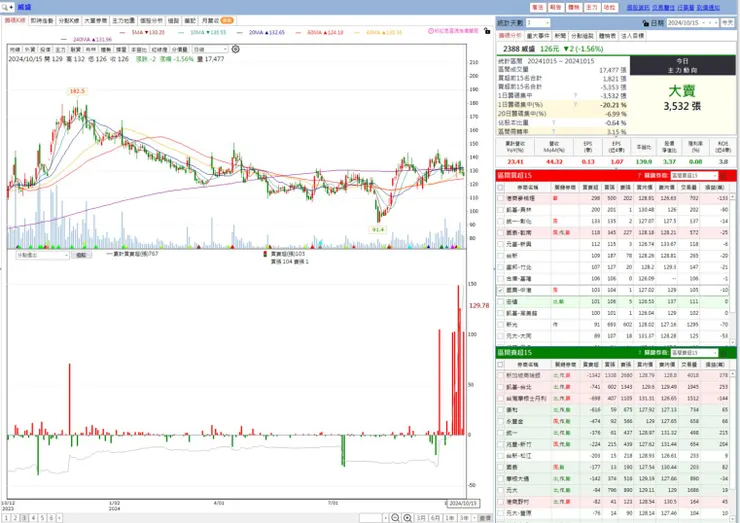Switch to 新聞 tab in right panel
This screenshot has height=523, width=740.
coord(560,36)
